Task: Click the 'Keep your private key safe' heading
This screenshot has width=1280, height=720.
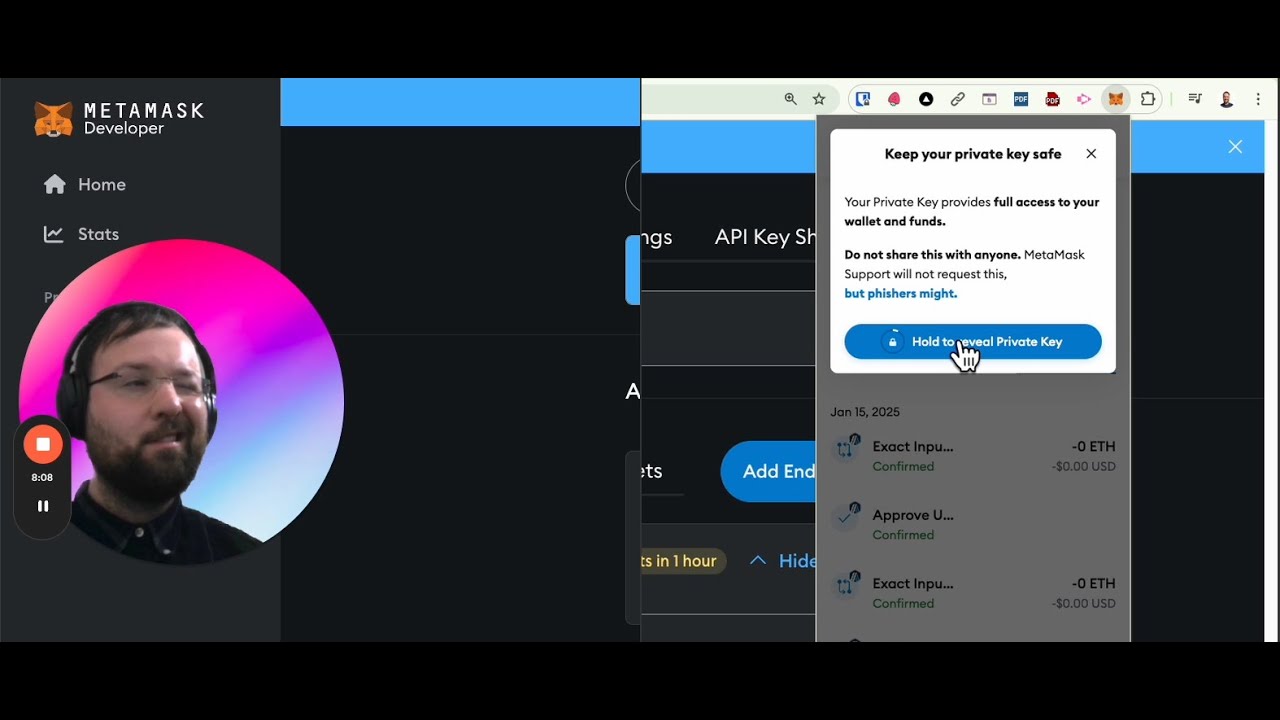Action: pyautogui.click(x=973, y=154)
